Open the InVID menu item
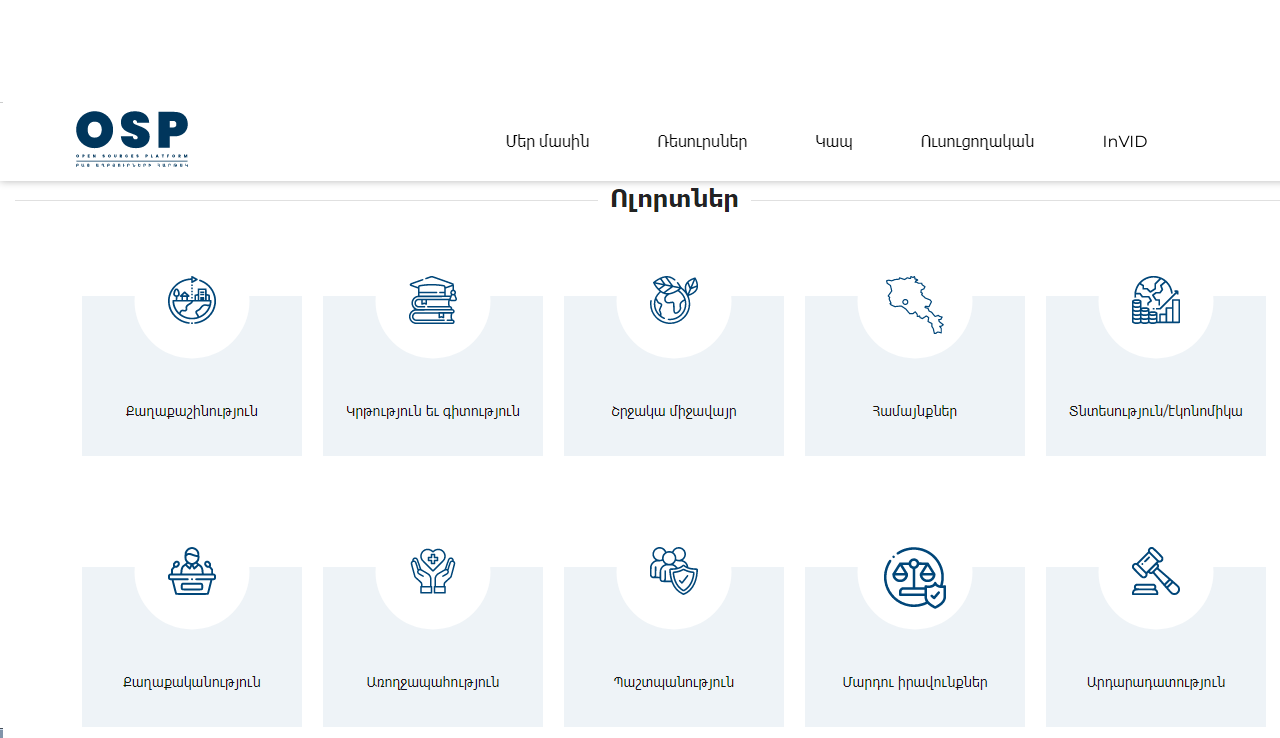Viewport: 1280px width, 738px height. click(x=1125, y=142)
